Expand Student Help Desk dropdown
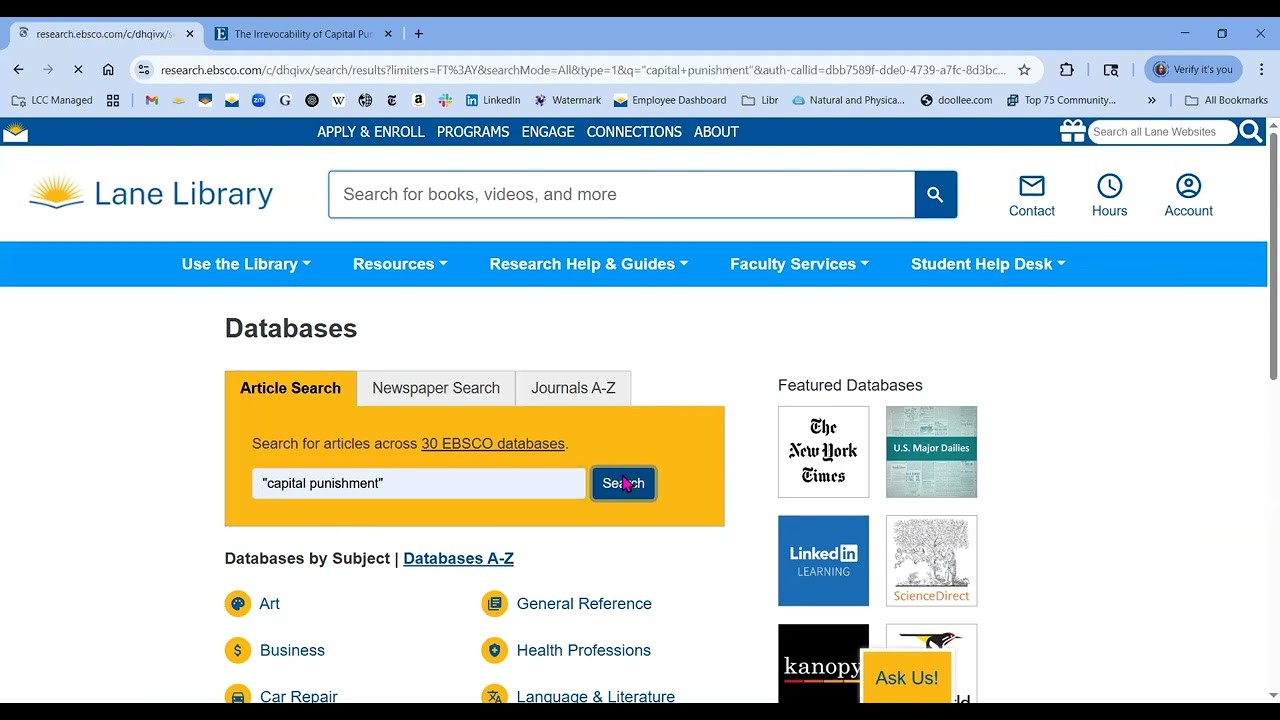1280x720 pixels. coord(988,264)
